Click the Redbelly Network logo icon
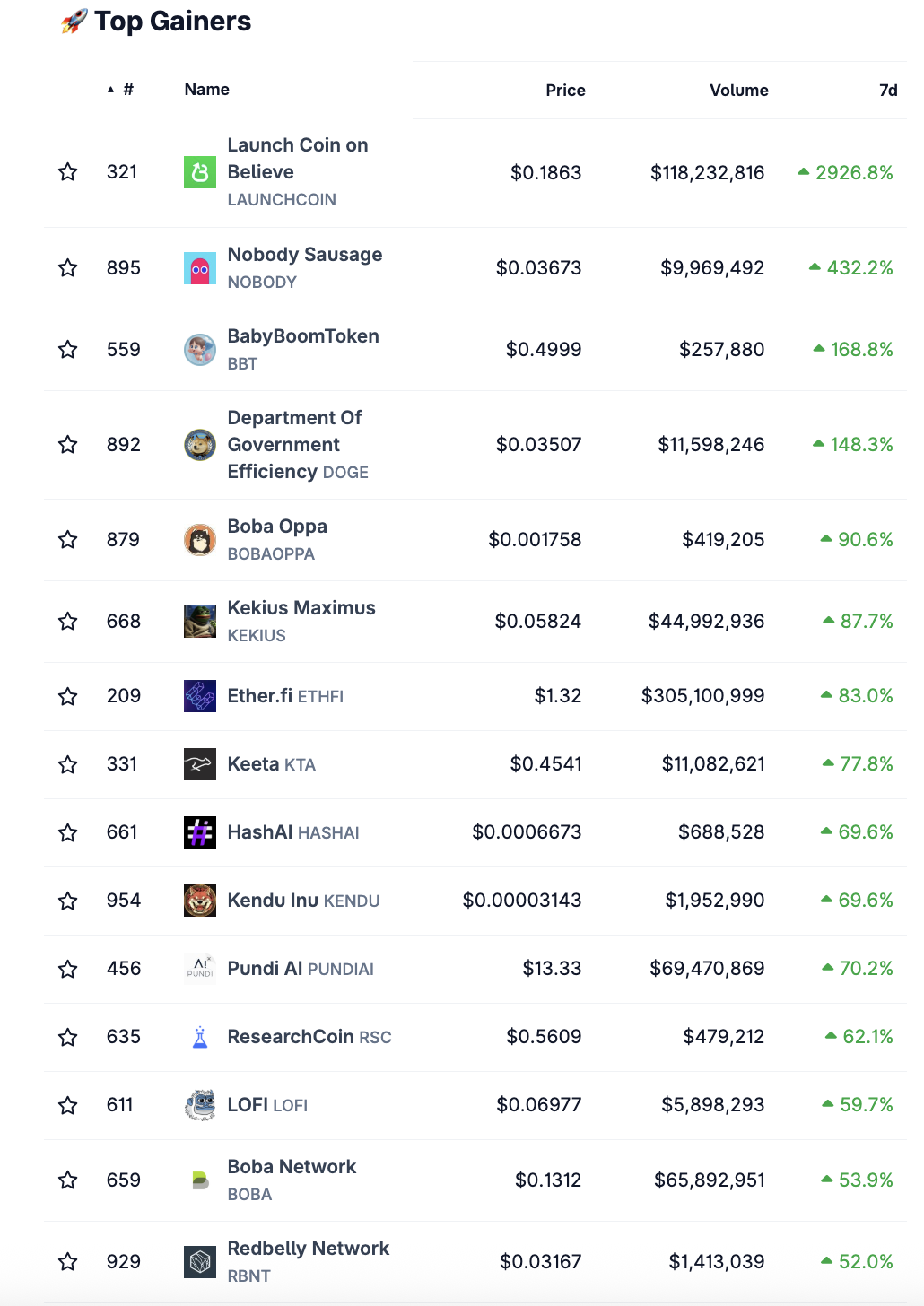Viewport: 924px width, 1306px height. [x=200, y=1262]
